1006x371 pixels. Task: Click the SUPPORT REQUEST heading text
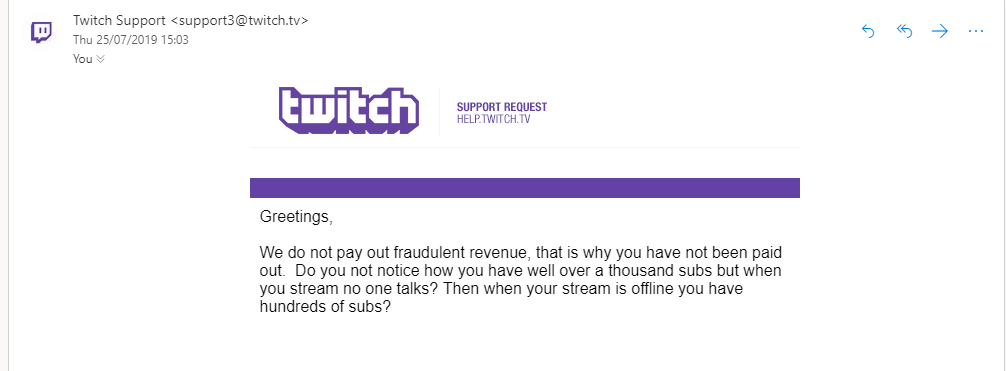502,107
